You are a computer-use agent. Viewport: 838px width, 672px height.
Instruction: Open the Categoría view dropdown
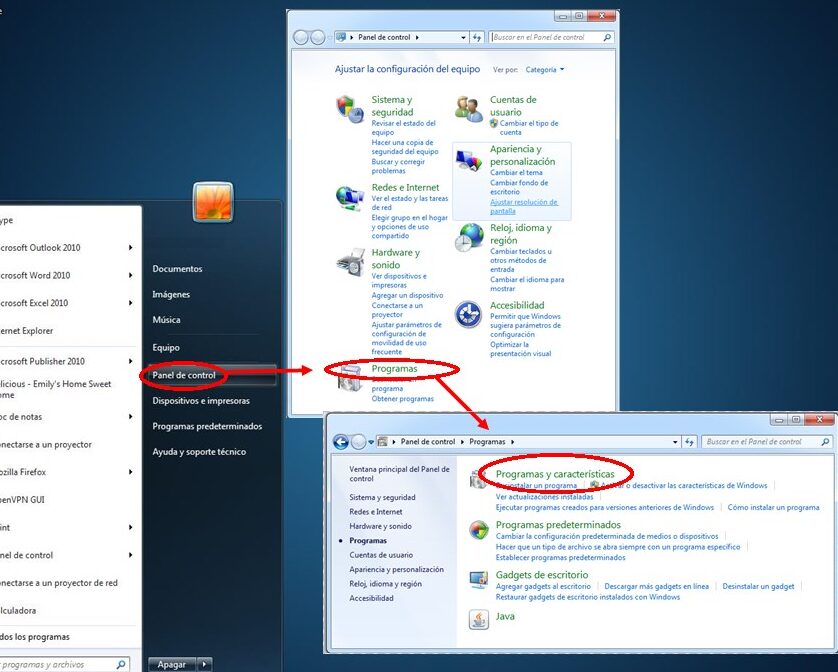tap(545, 70)
